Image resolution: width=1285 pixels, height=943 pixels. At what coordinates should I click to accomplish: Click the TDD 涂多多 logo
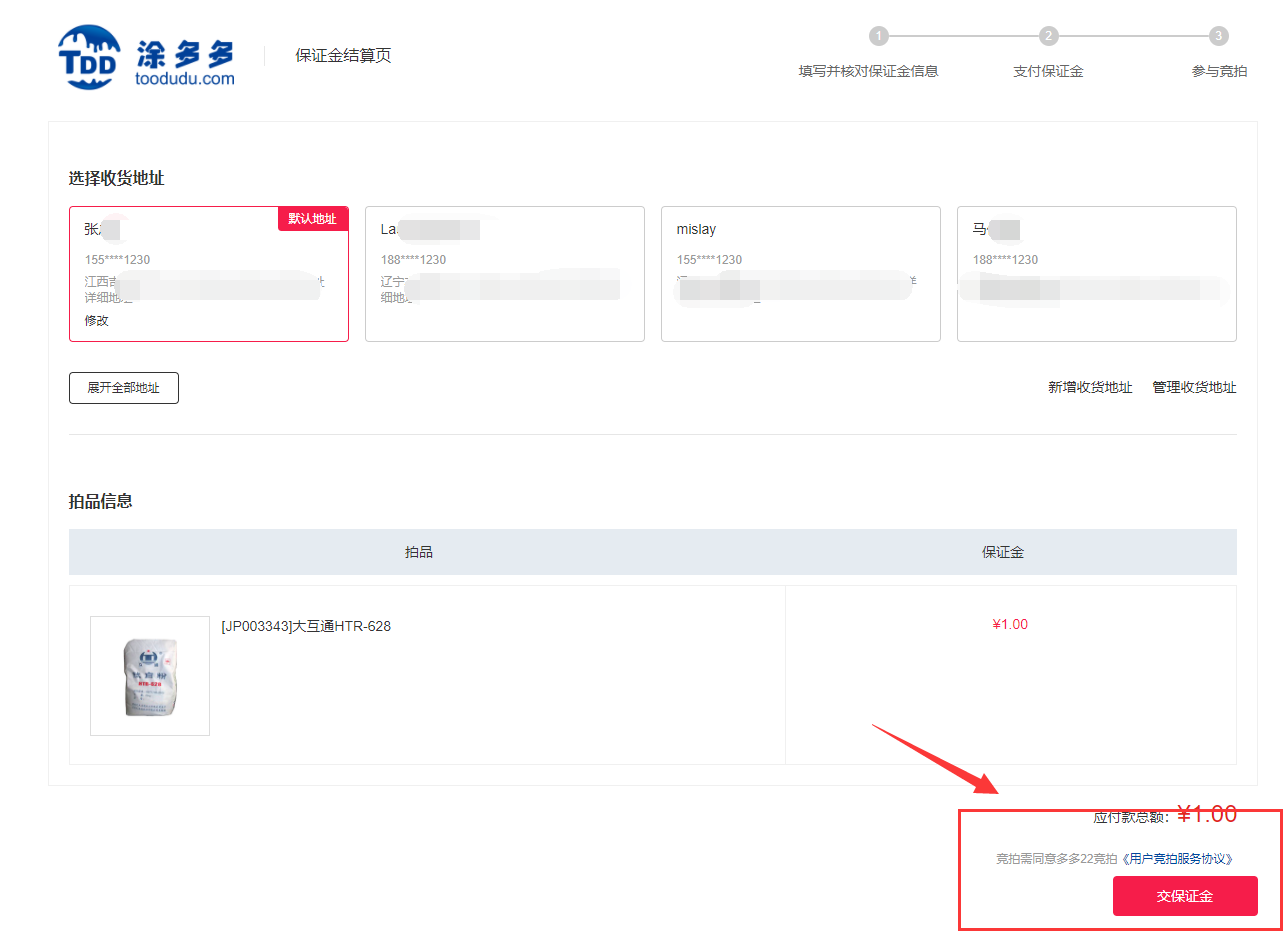pos(146,57)
